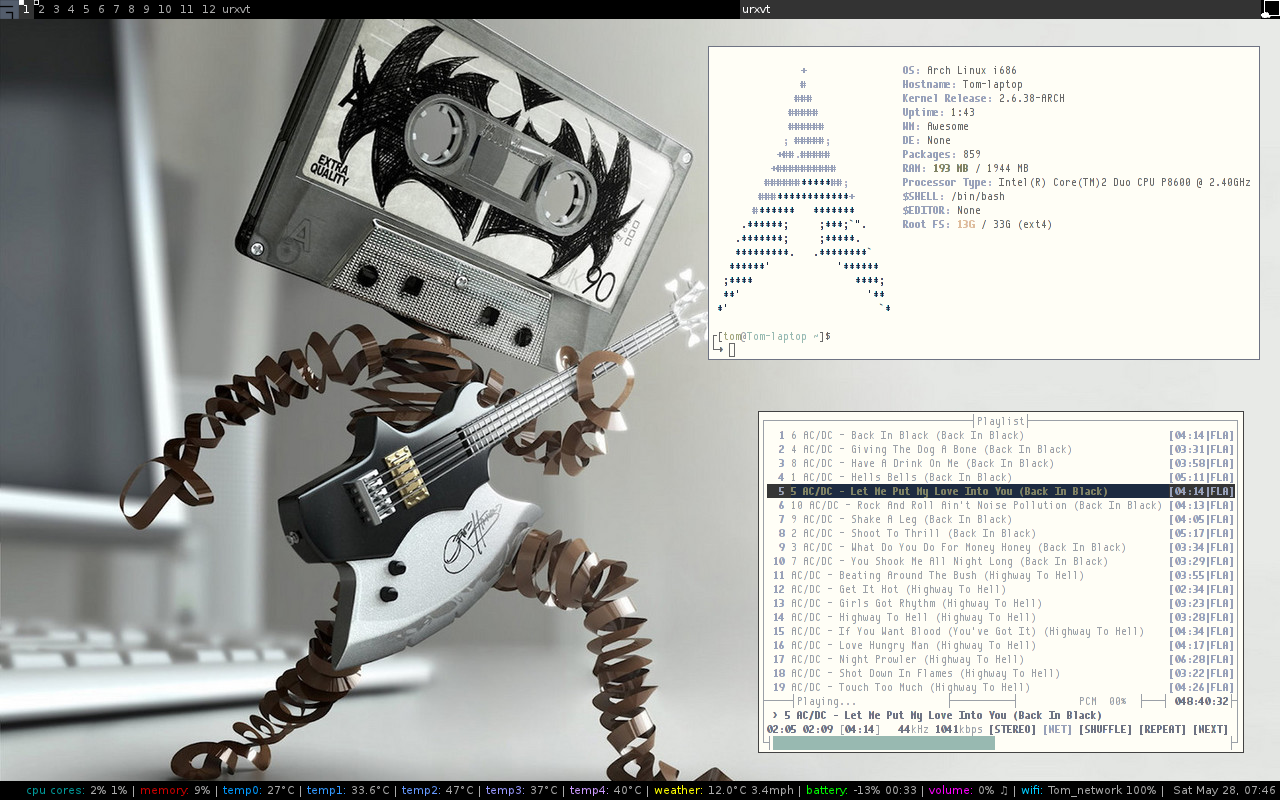The image size is (1280, 800).
Task: Select 'Rock And Roll Ain't Noise Pollution' row
Action: 1001,505
